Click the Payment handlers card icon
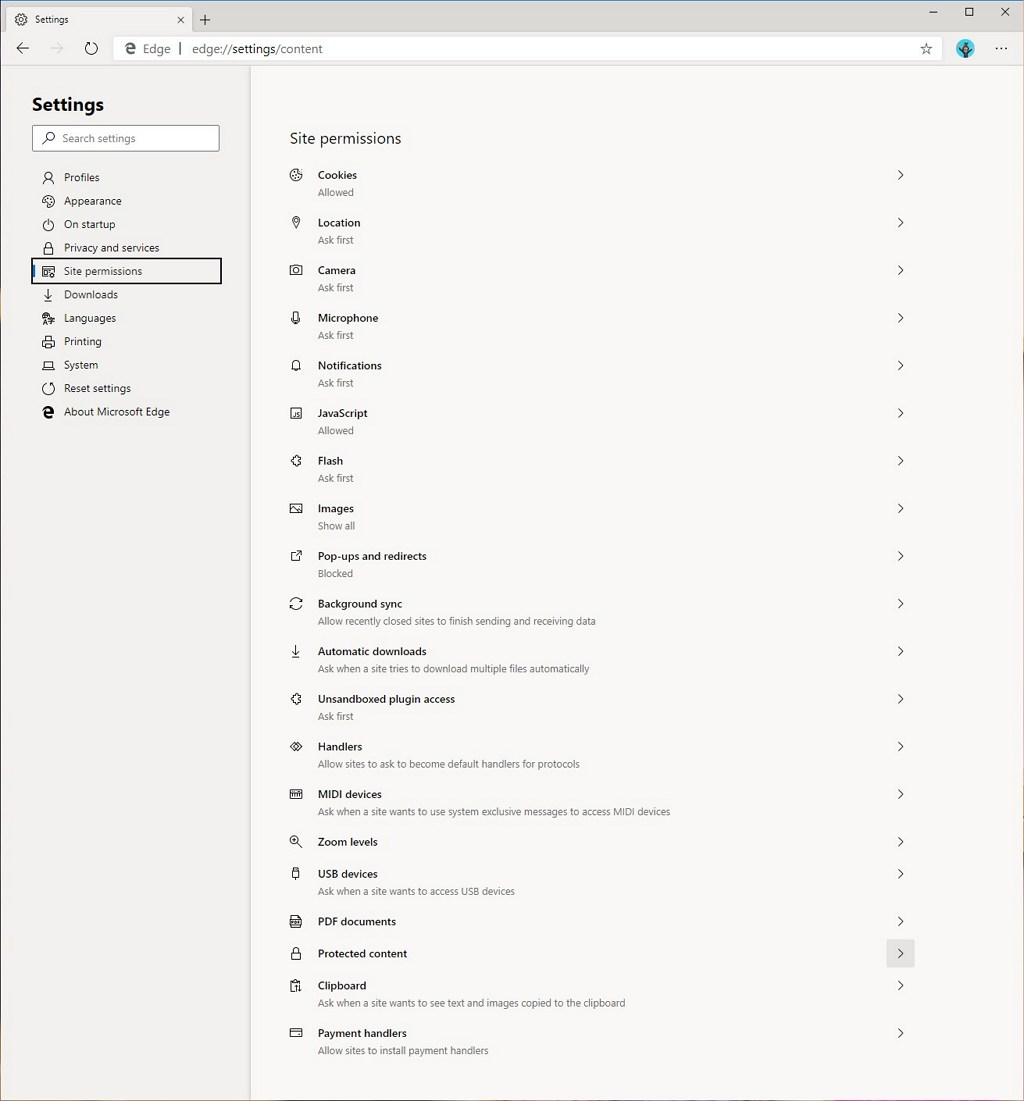The image size is (1024, 1101). click(296, 1033)
